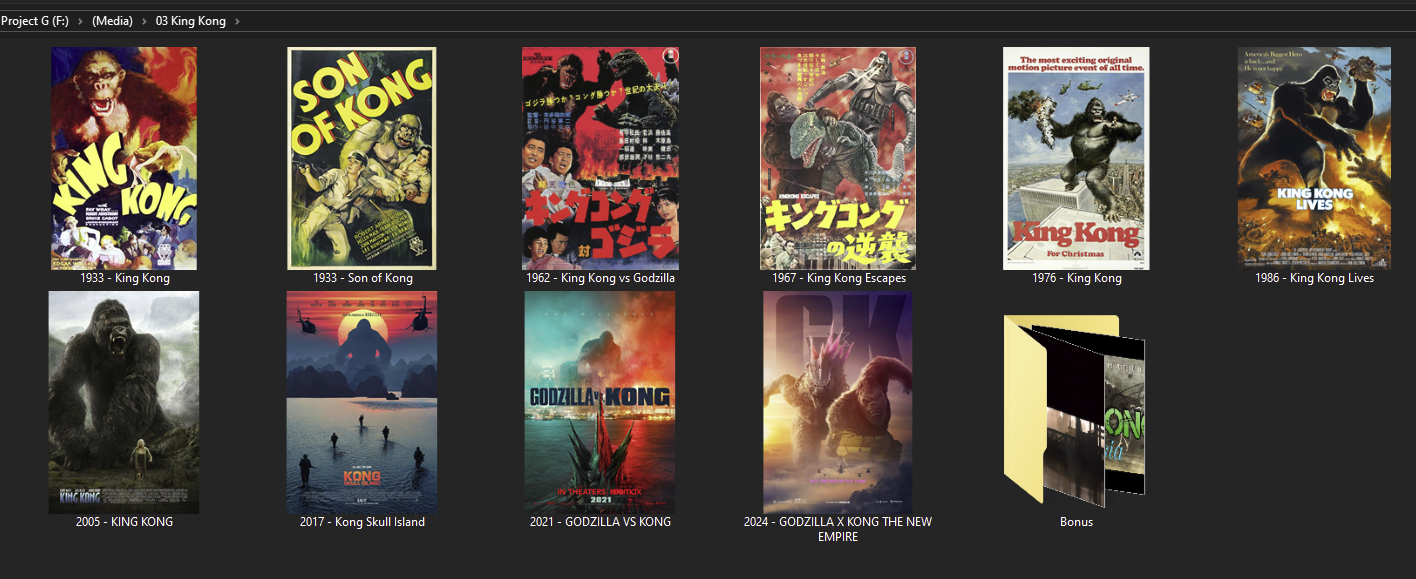Select the 2005 KING KONG poster icon

coord(124,402)
